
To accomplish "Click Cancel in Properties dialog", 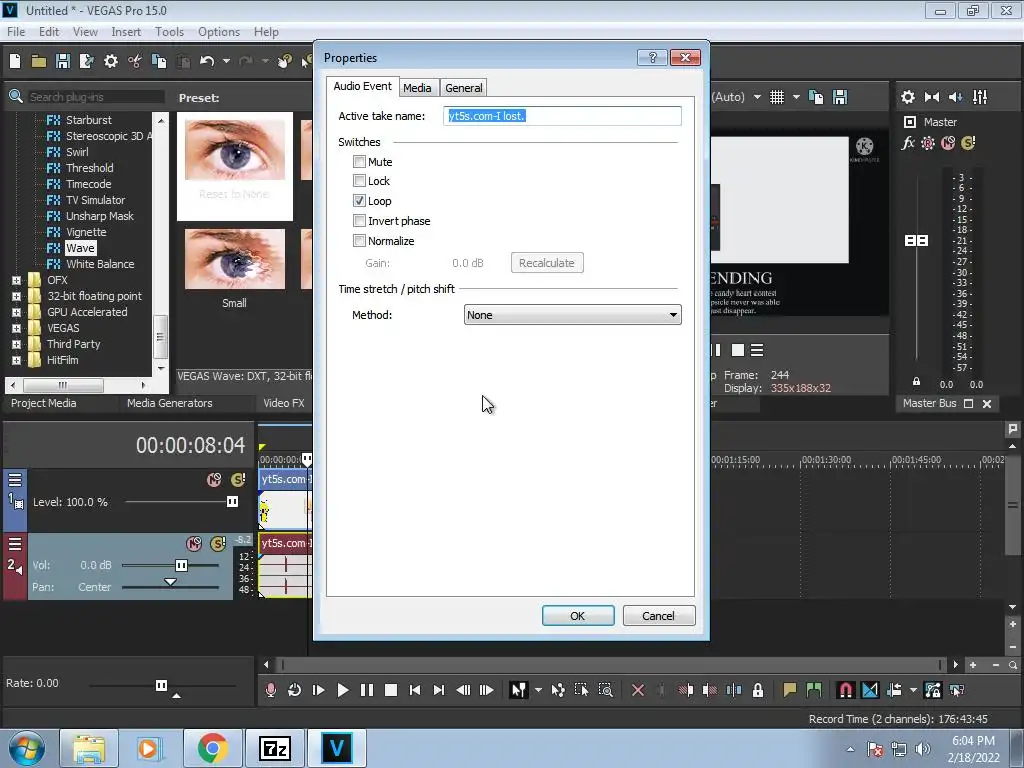I will (x=658, y=616).
